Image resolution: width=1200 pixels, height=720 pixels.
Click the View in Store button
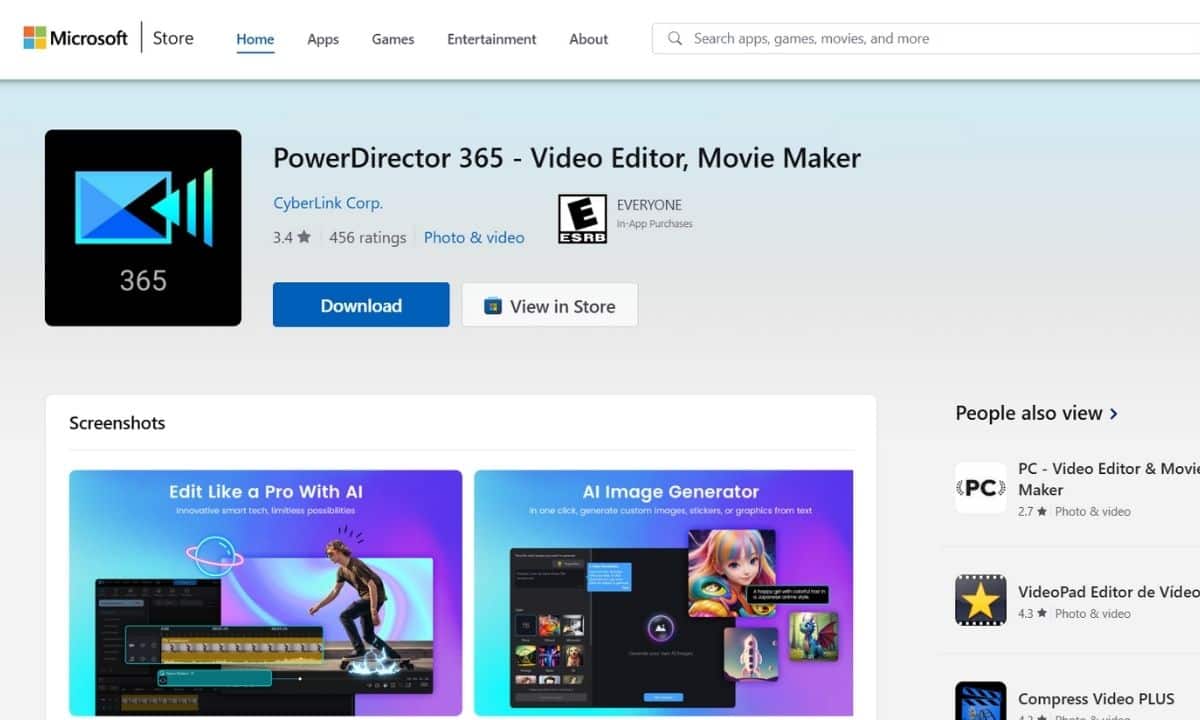[550, 305]
